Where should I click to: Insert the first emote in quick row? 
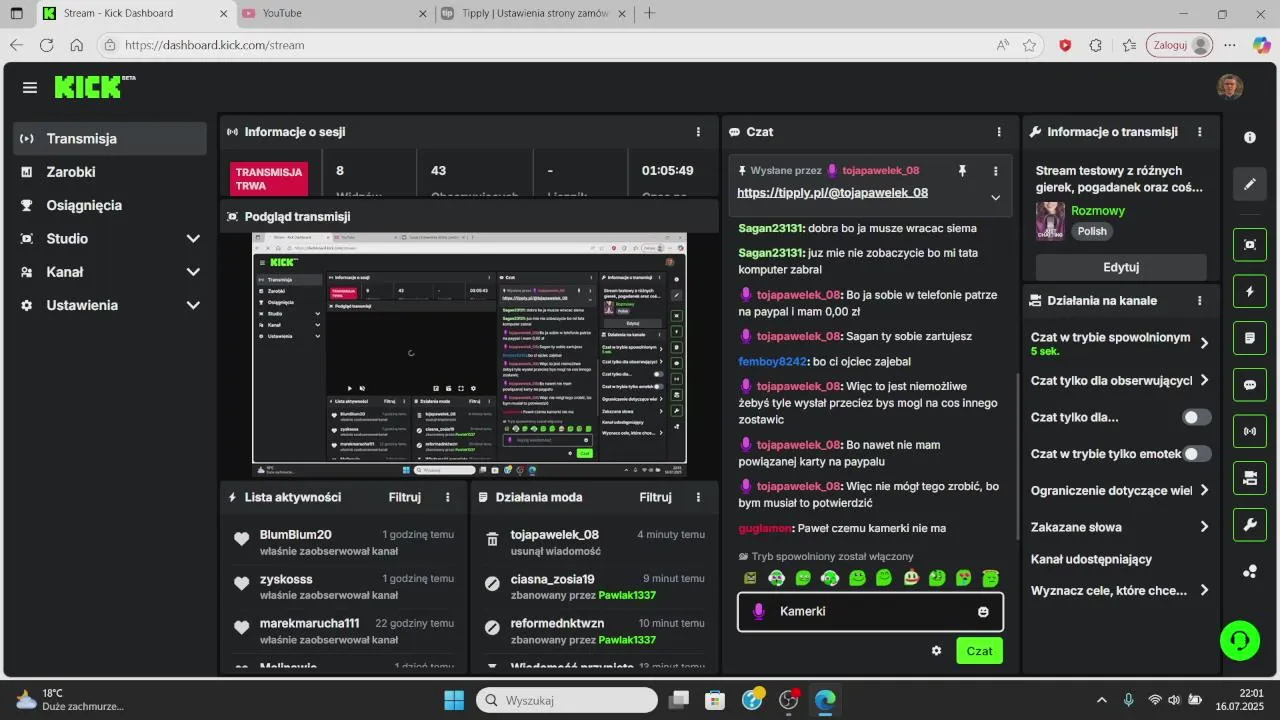click(x=751, y=578)
